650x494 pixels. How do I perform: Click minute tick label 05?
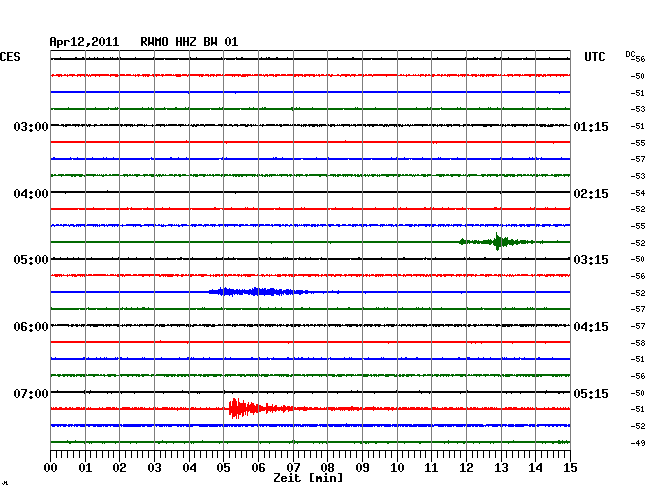click(223, 468)
